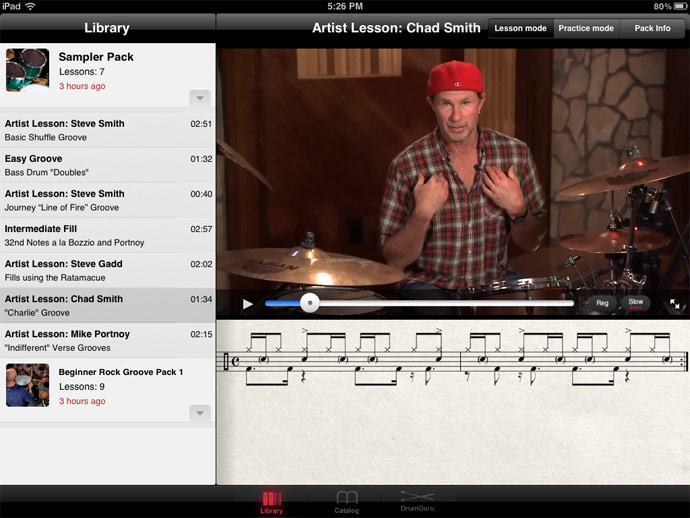The height and width of the screenshot is (518, 690).
Task: Open Pack Info
Action: (x=652, y=28)
